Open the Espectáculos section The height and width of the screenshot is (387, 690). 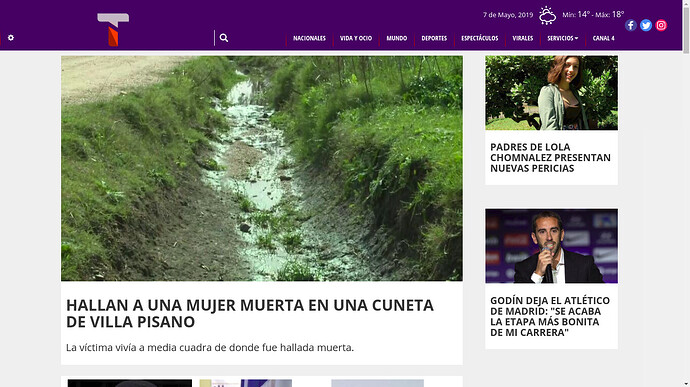(x=480, y=38)
